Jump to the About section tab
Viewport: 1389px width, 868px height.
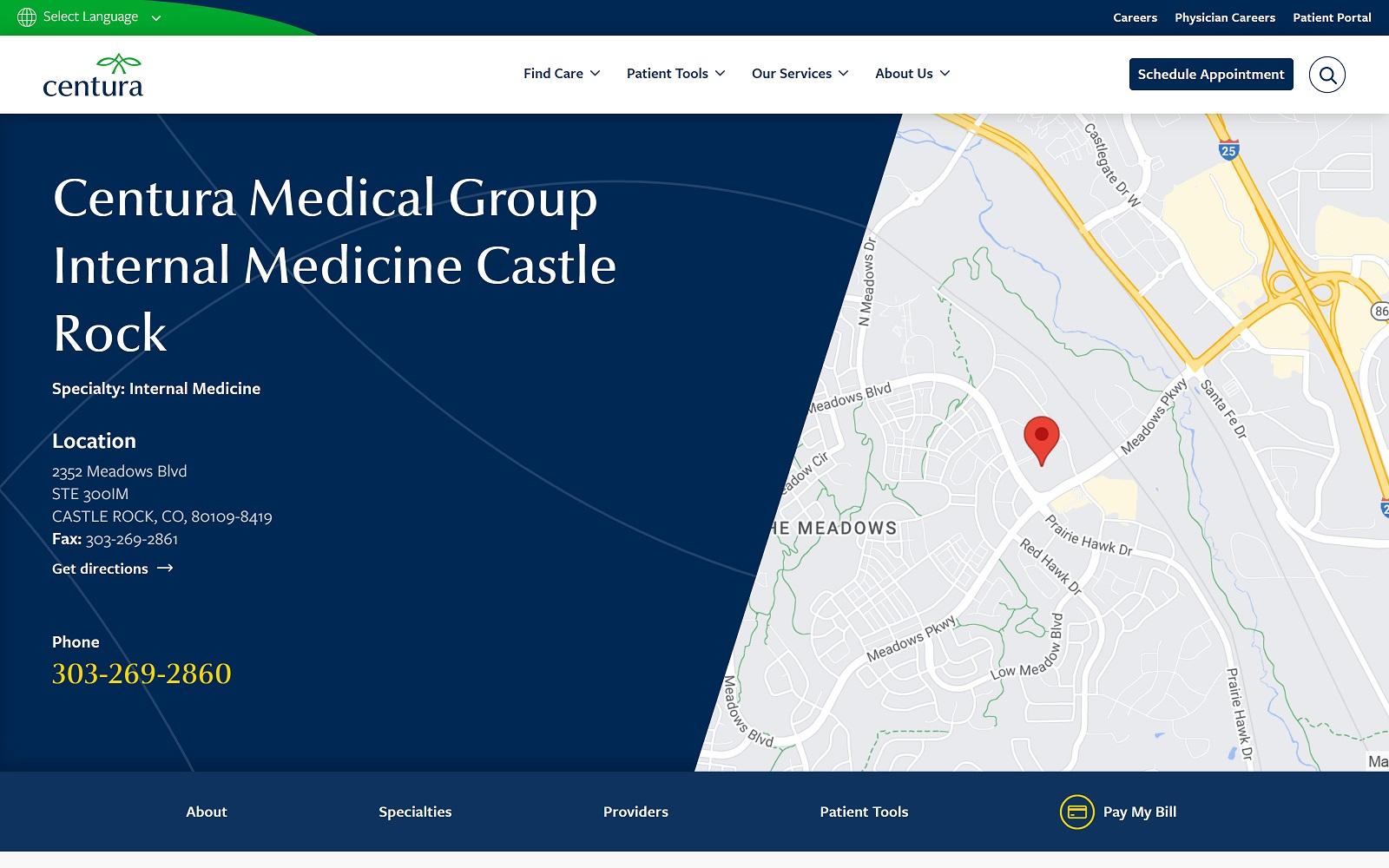tap(207, 812)
